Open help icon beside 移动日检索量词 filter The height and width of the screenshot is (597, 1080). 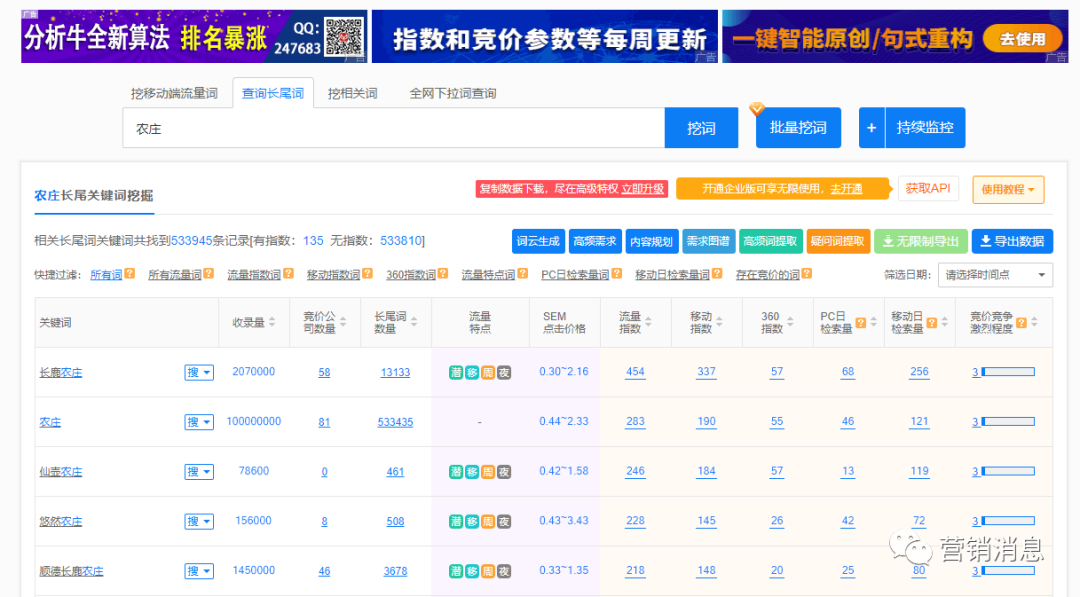click(717, 273)
